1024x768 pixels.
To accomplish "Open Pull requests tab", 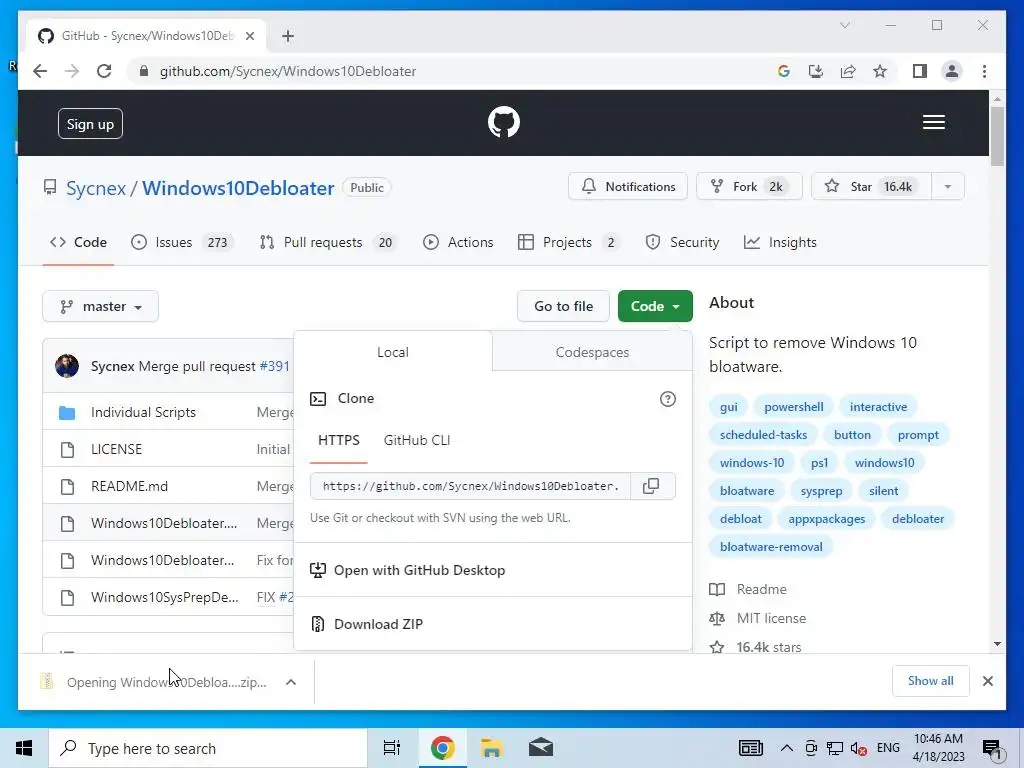I will click(x=327, y=242).
